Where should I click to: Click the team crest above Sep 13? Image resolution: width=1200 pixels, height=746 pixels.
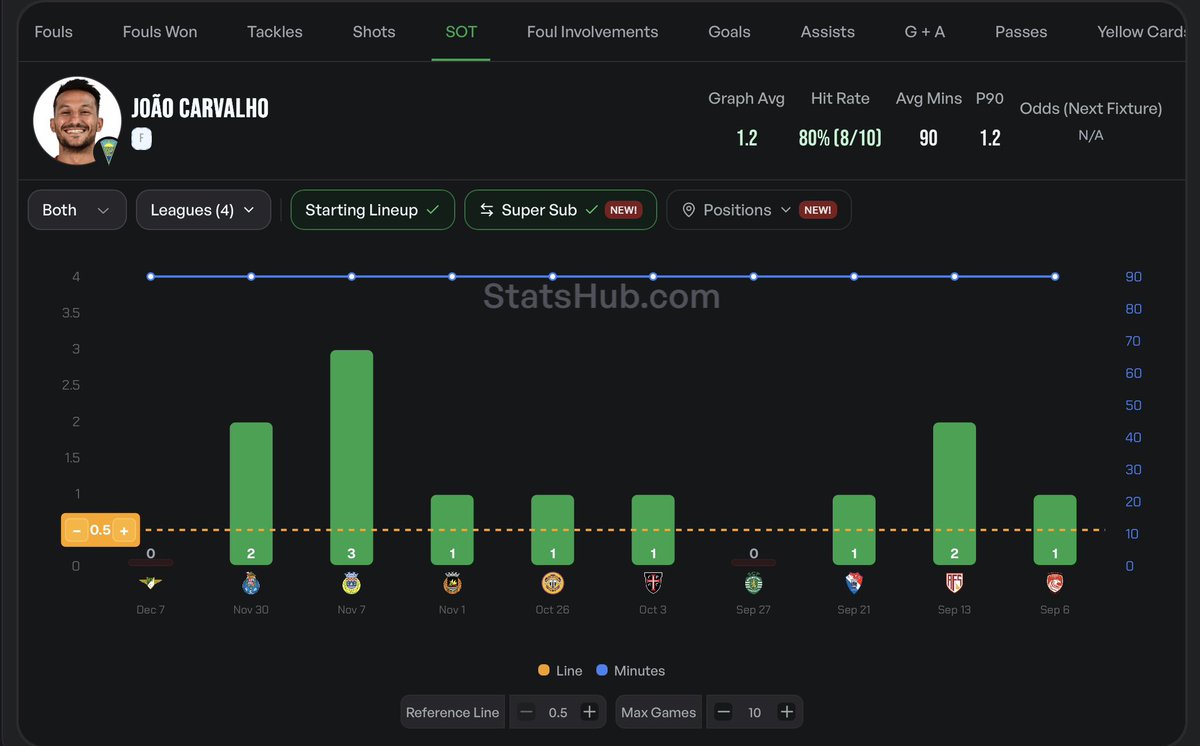[954, 583]
